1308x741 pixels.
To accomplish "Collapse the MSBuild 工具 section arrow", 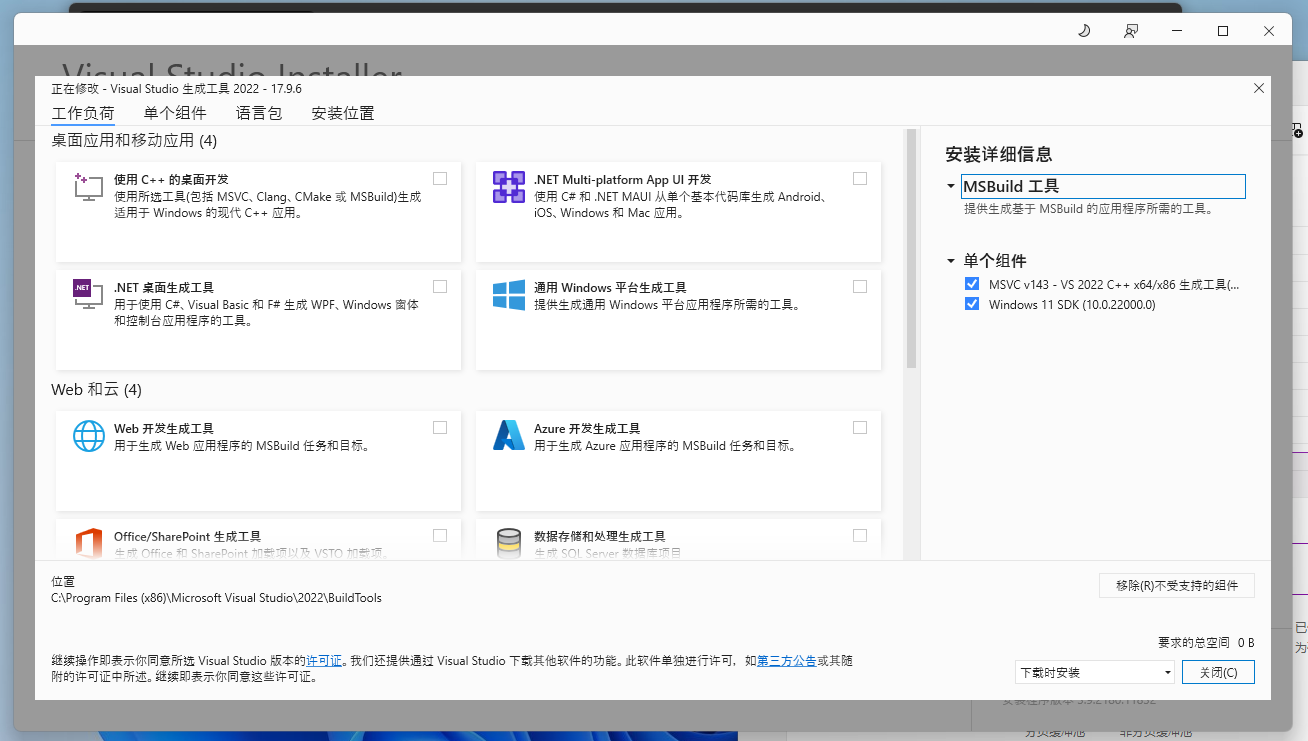I will pos(951,186).
